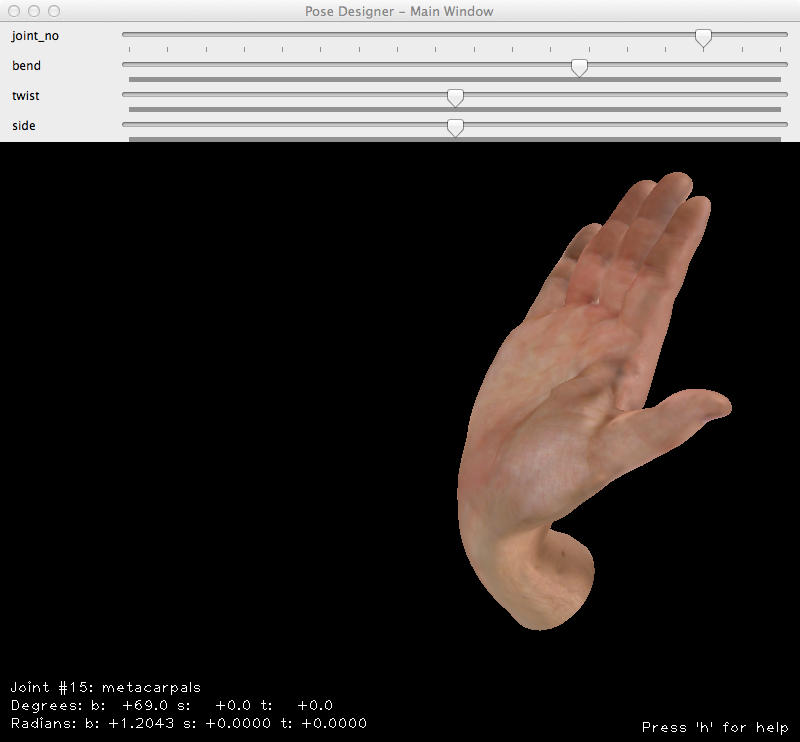Screen dimensions: 800x742
Task: Click the Radians readout line
Action: pos(189,723)
